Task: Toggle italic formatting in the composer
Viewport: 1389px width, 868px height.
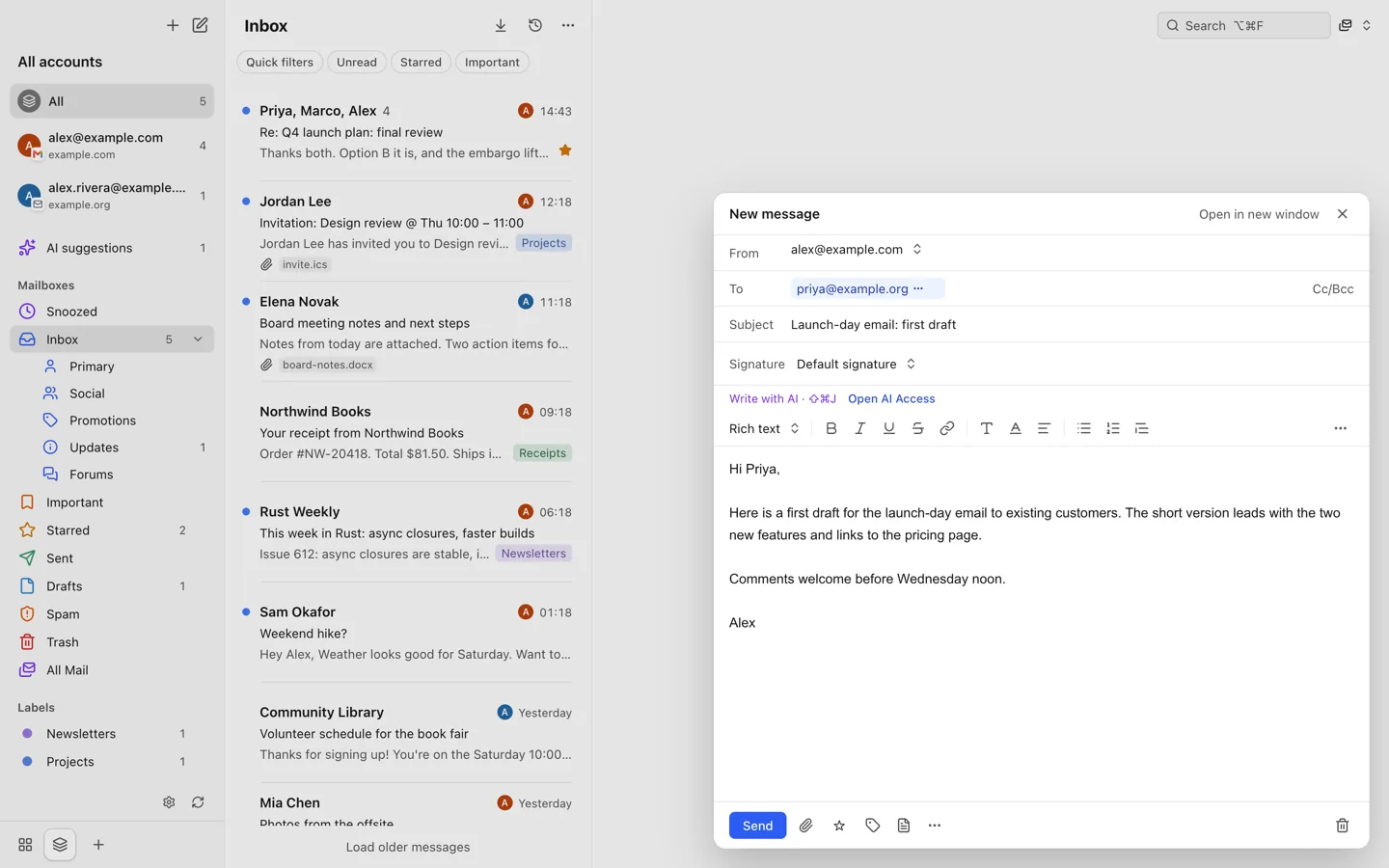Action: pyautogui.click(x=860, y=428)
